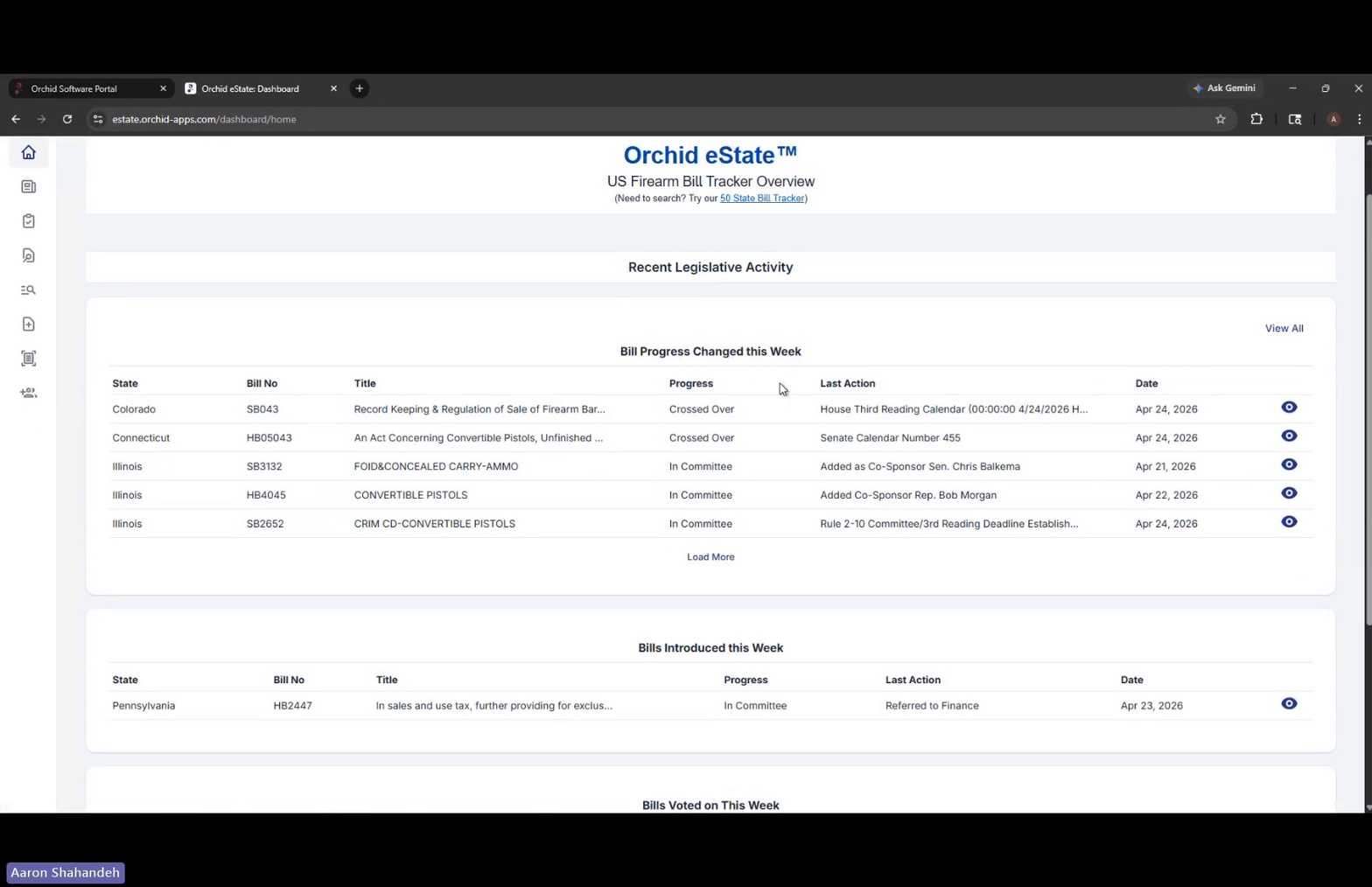Viewport: 1372px width, 887px height.
Task: Open a new browser tab with plus icon
Action: point(360,88)
